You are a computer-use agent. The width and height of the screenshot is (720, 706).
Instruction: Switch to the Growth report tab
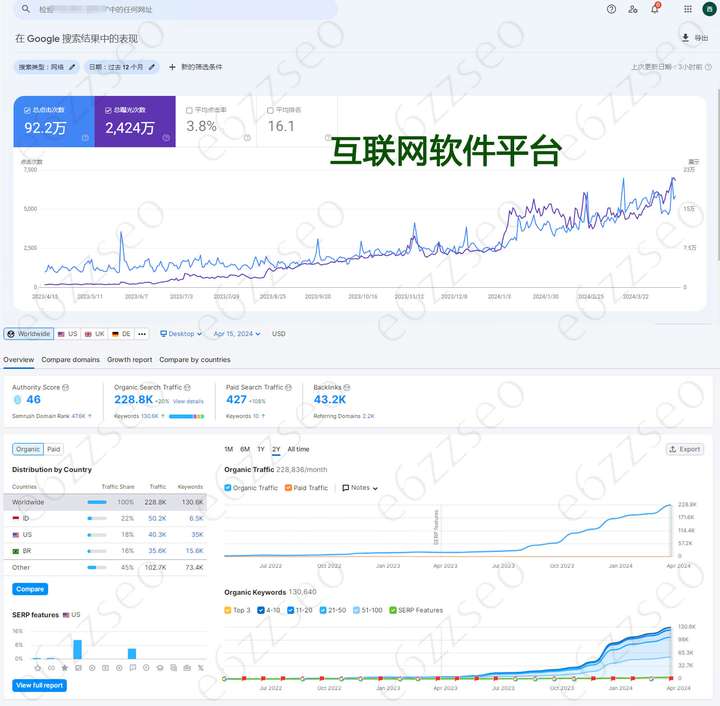129,359
